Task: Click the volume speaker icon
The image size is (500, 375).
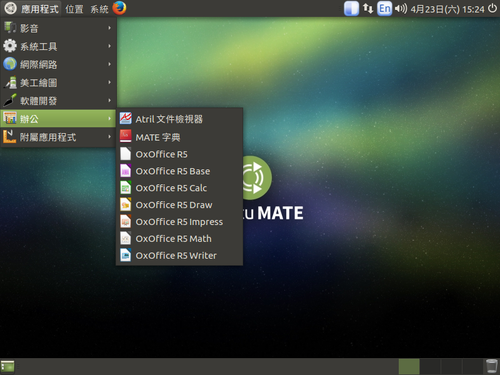Action: [x=401, y=8]
